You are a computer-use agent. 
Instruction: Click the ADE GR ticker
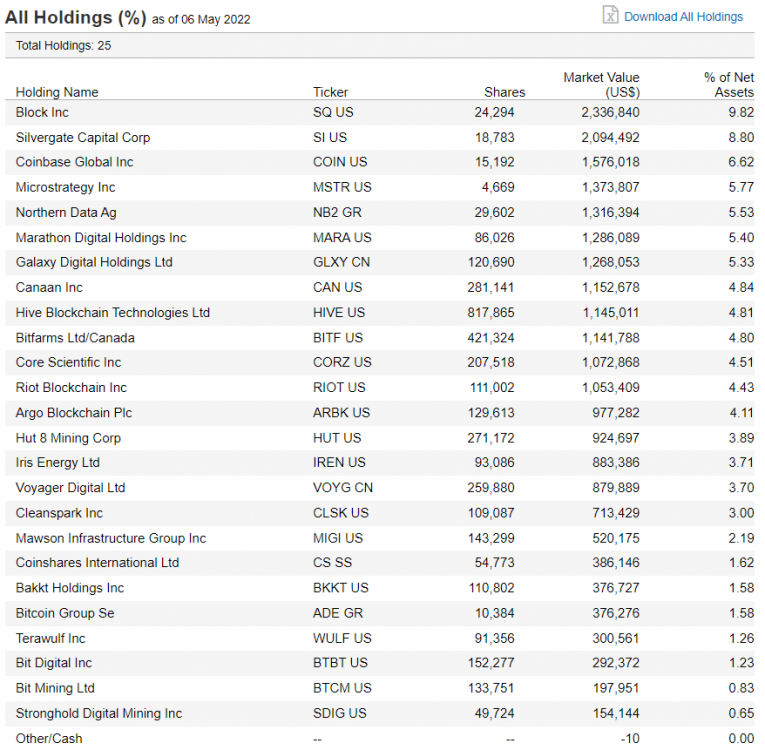(x=338, y=614)
